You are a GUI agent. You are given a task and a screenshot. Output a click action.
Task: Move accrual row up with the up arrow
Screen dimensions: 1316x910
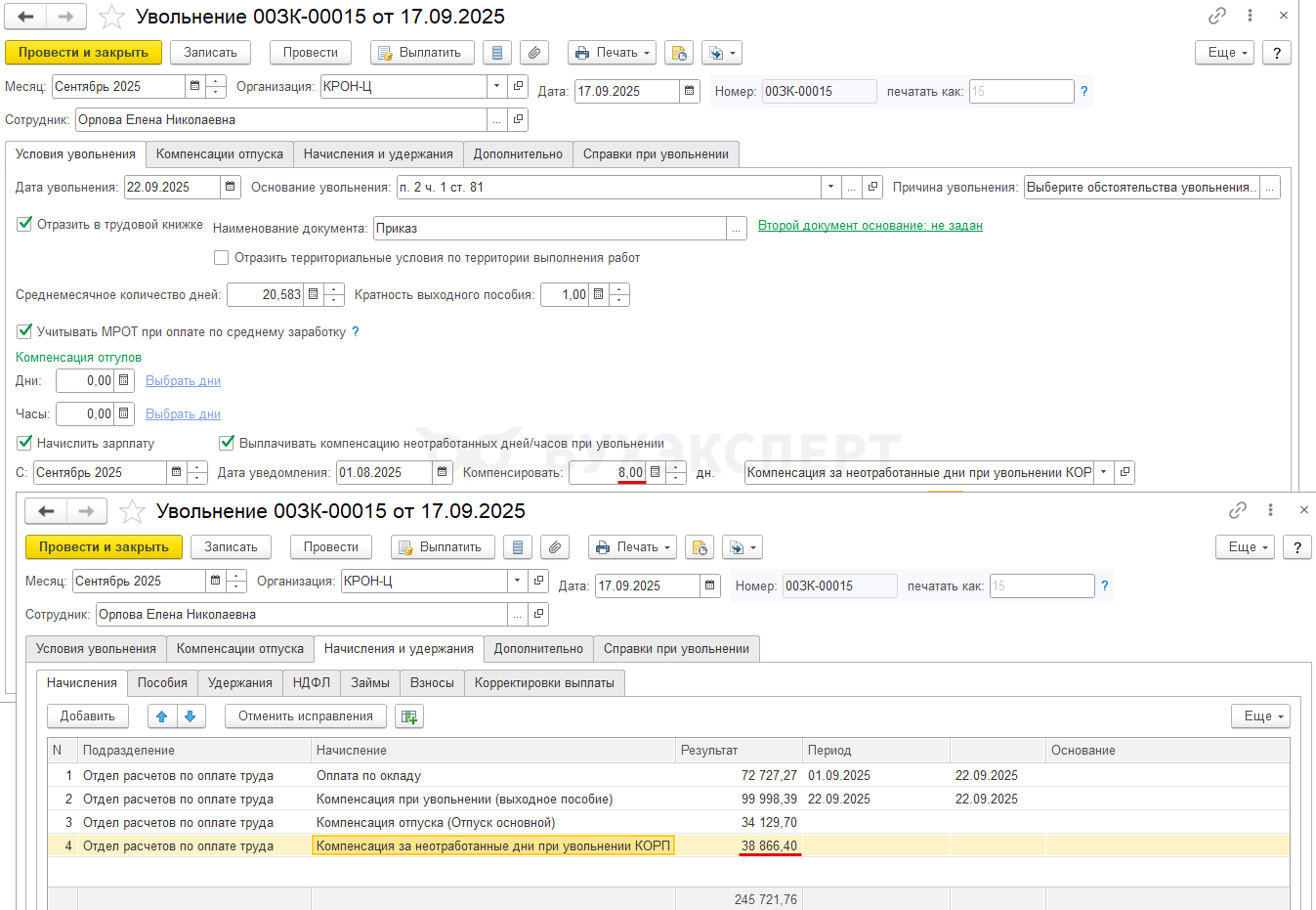pos(162,716)
